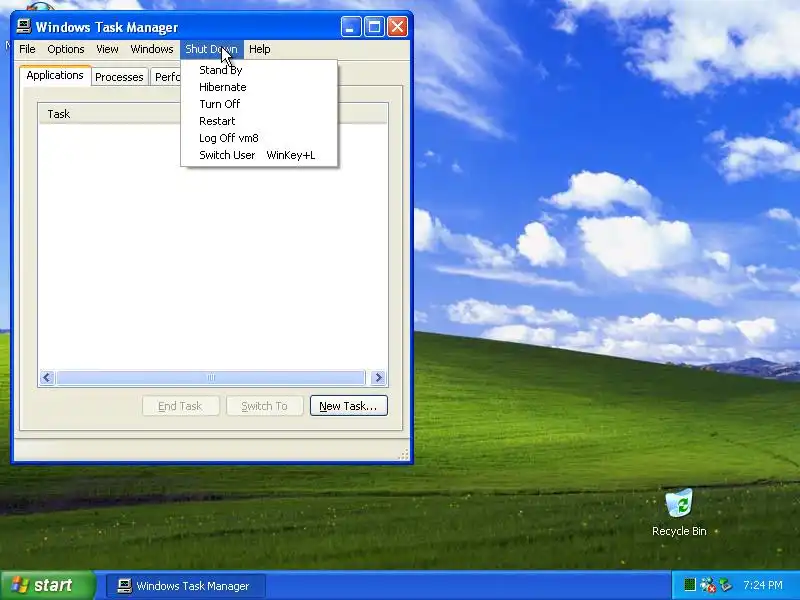Screen dimensions: 800x600
Task: Close the Windows Task Manager window
Action: point(397,27)
